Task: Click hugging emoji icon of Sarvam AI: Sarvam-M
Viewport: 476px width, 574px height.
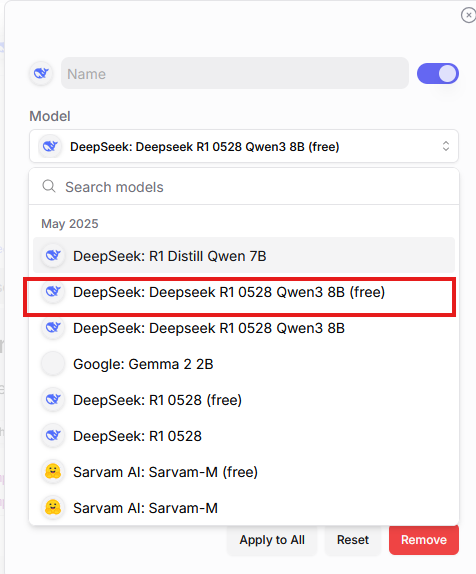Action: [53, 507]
